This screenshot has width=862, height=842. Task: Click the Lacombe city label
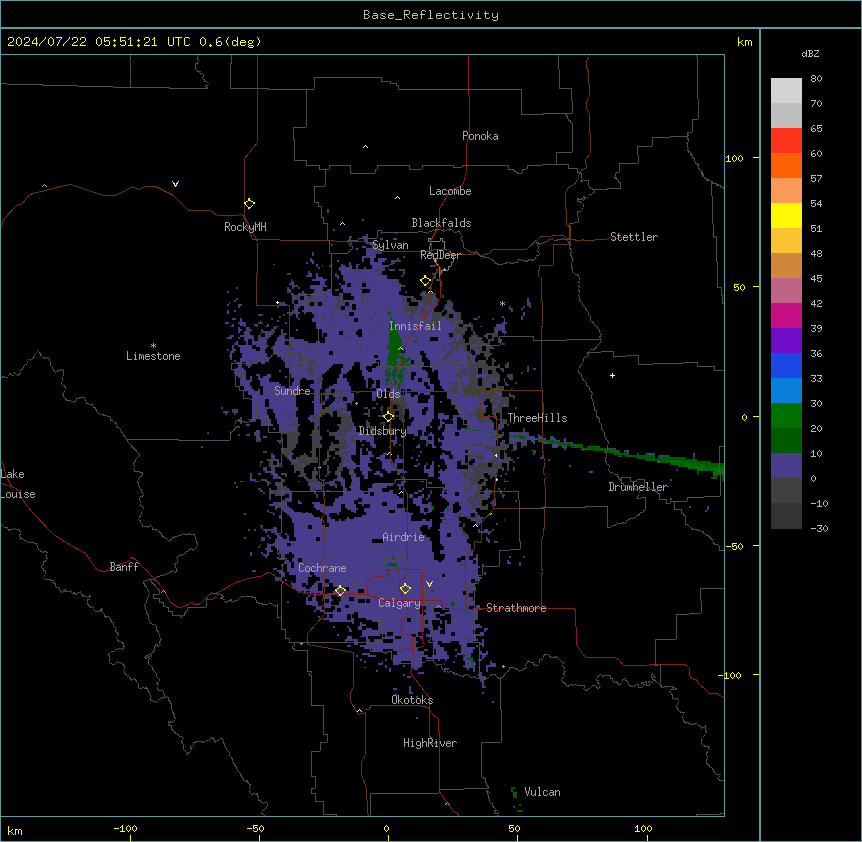pos(450,191)
